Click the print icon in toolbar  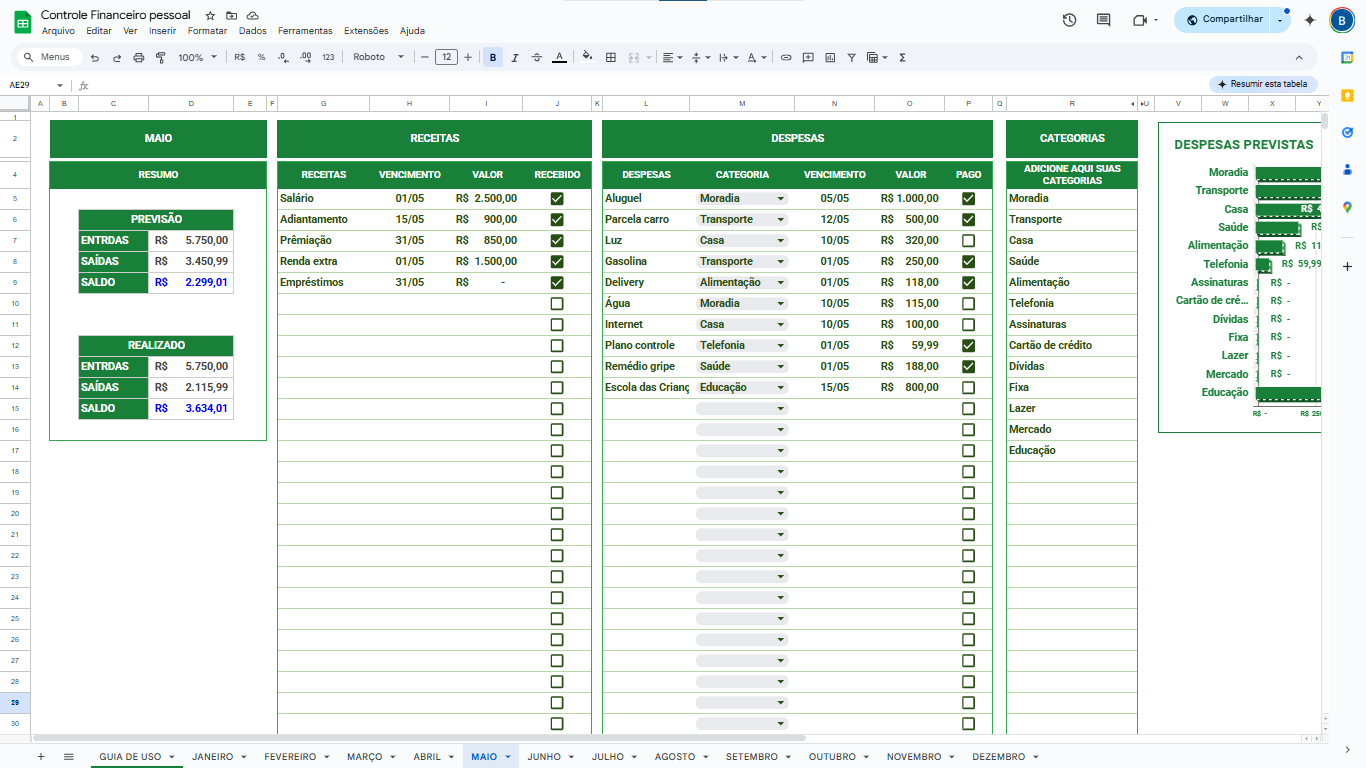(x=139, y=58)
